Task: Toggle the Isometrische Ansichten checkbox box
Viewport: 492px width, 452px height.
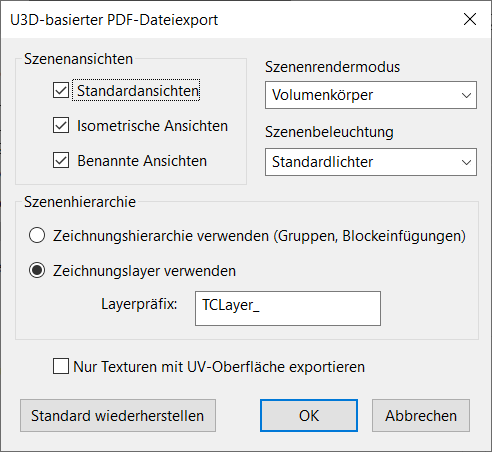Action: (61, 125)
